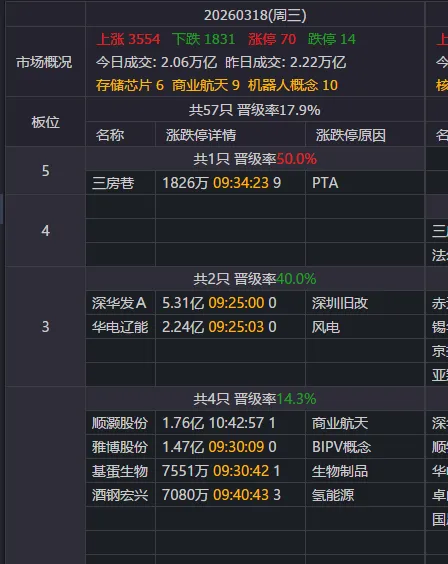
Task: Click the 涨停 70 count
Action: (272, 39)
